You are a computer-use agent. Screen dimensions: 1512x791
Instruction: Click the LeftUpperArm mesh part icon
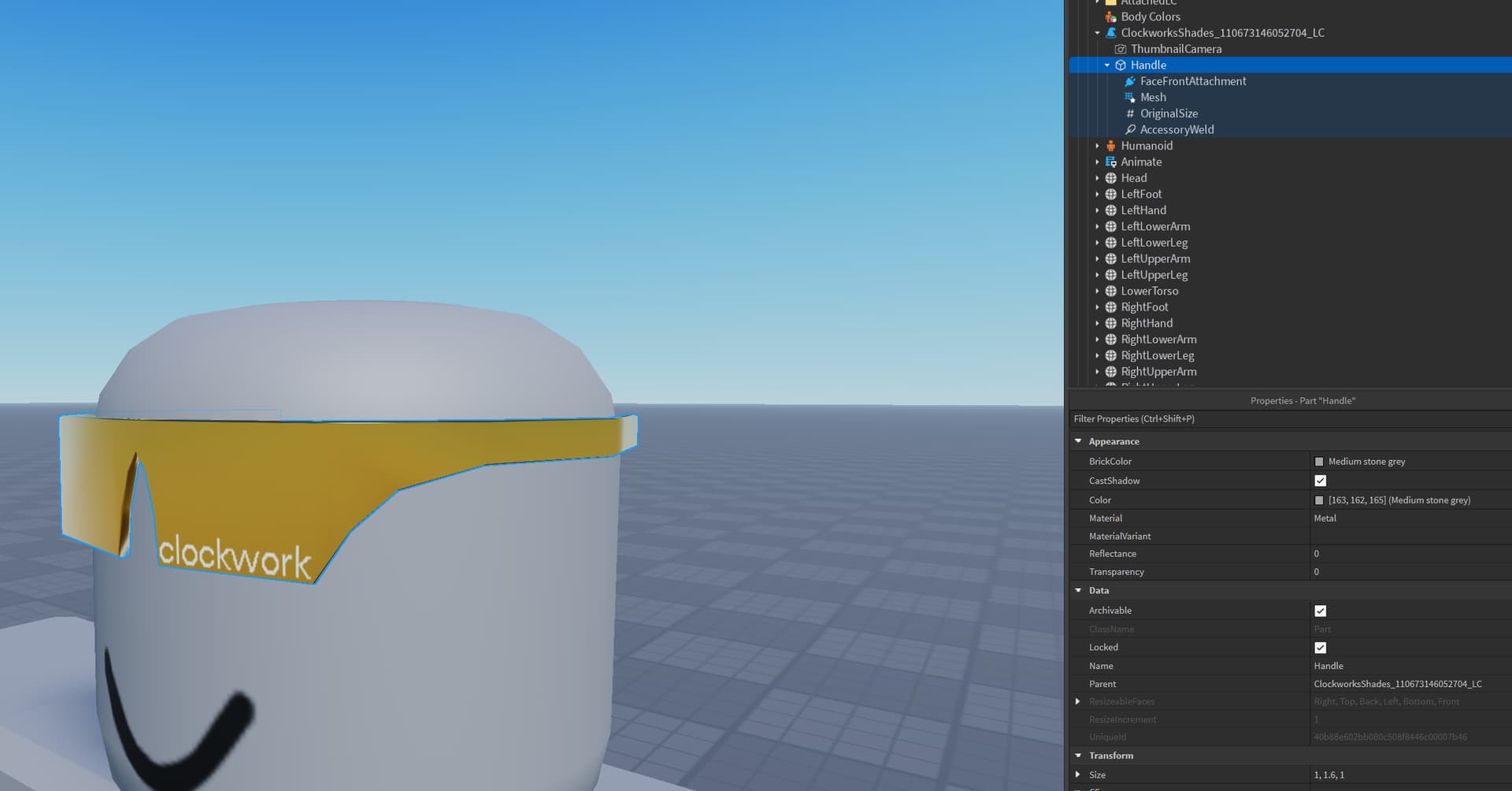(x=1110, y=259)
